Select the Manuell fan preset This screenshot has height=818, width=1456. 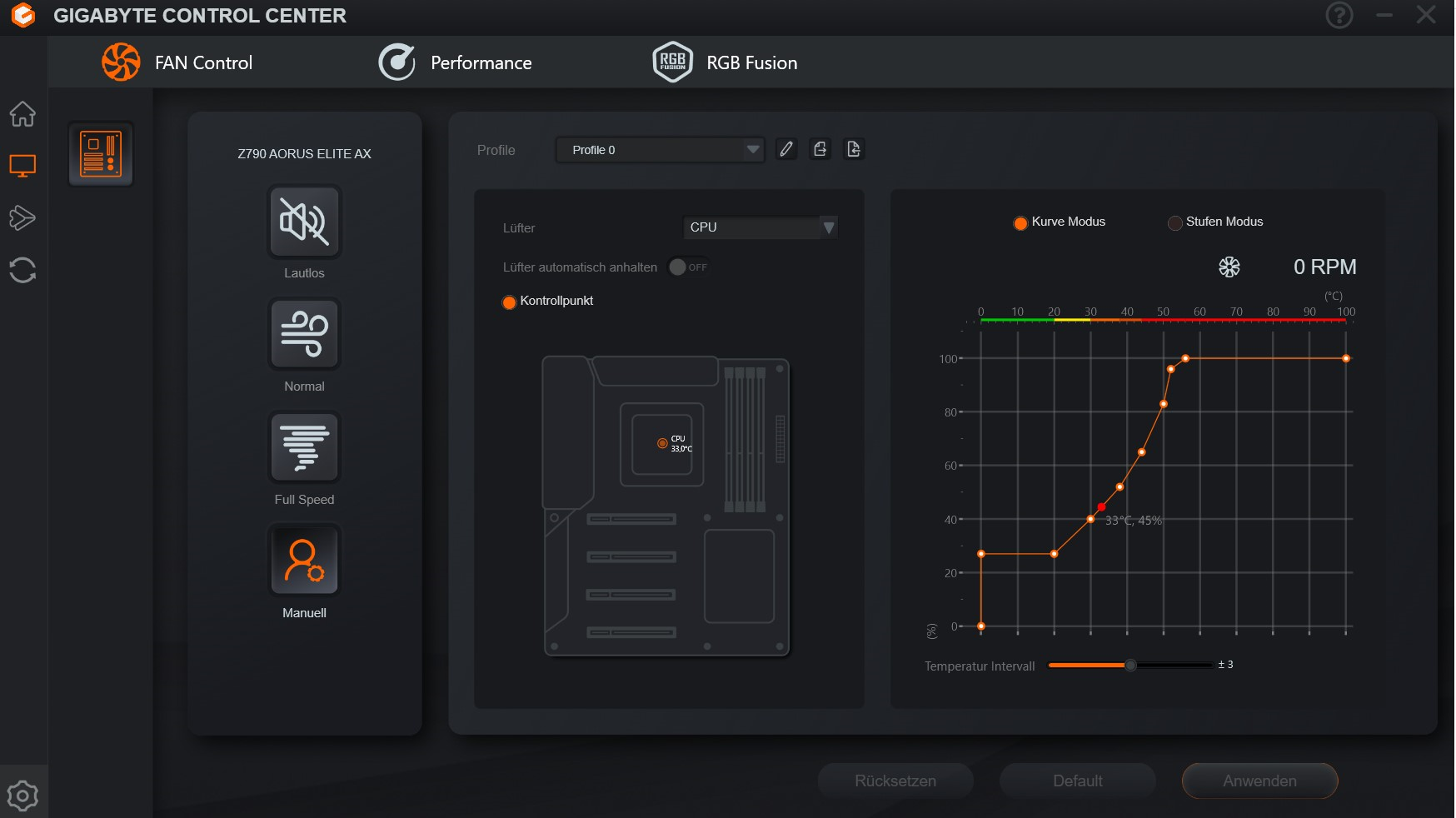(x=304, y=561)
